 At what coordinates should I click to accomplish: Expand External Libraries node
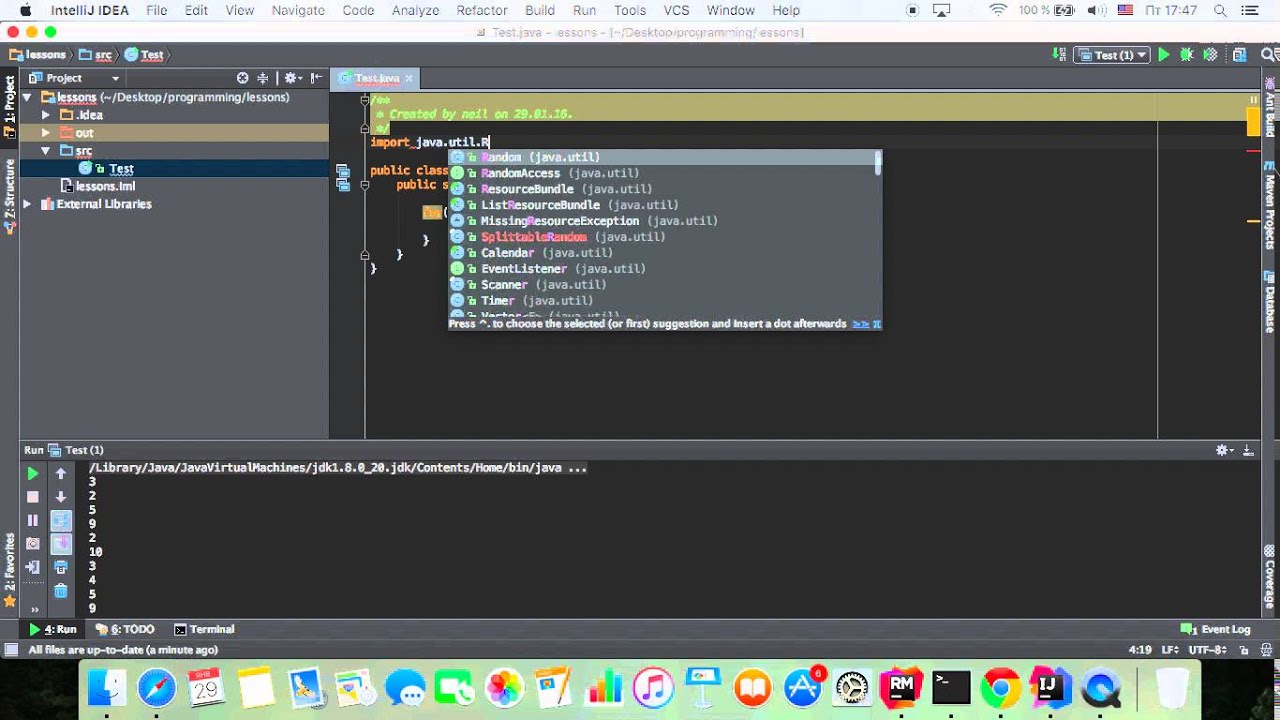(27, 204)
